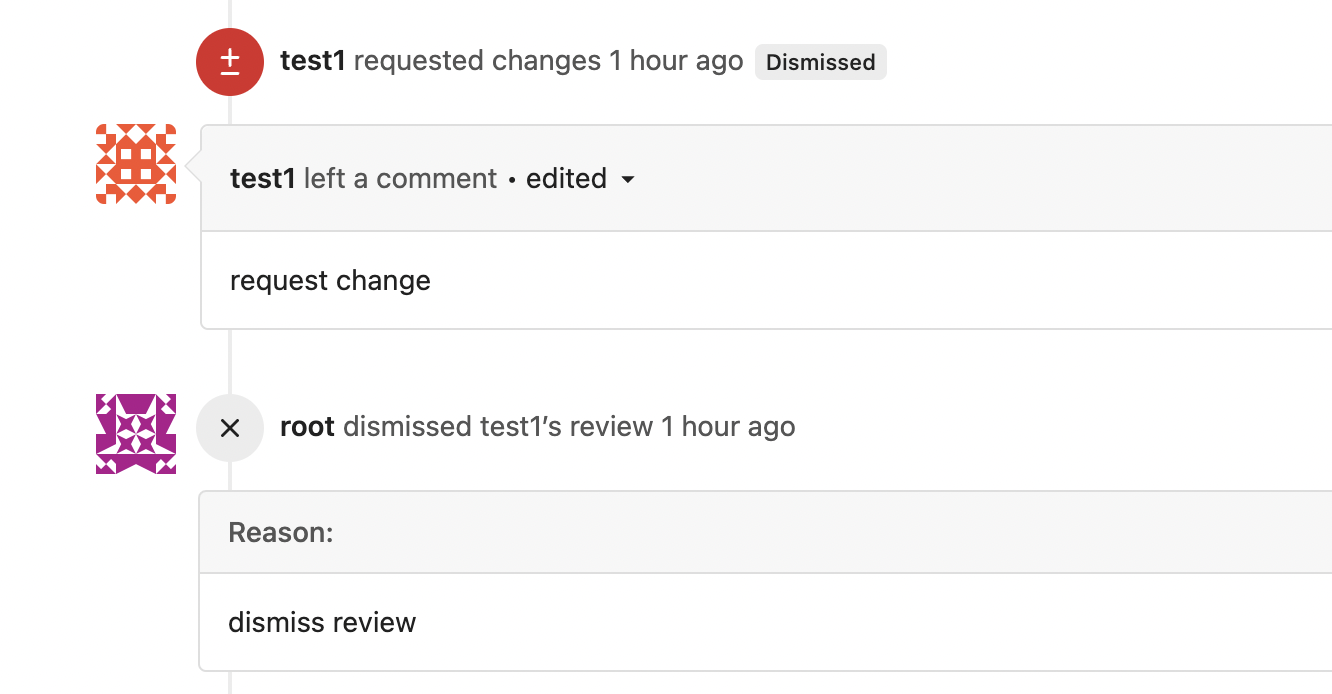Viewport: 1332px width, 694px height.
Task: Select the 'request change' comment text
Action: 330,281
